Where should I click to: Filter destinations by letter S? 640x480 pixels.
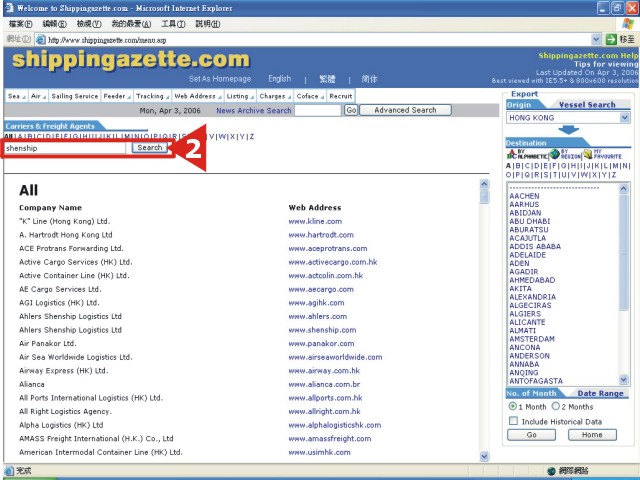click(546, 175)
